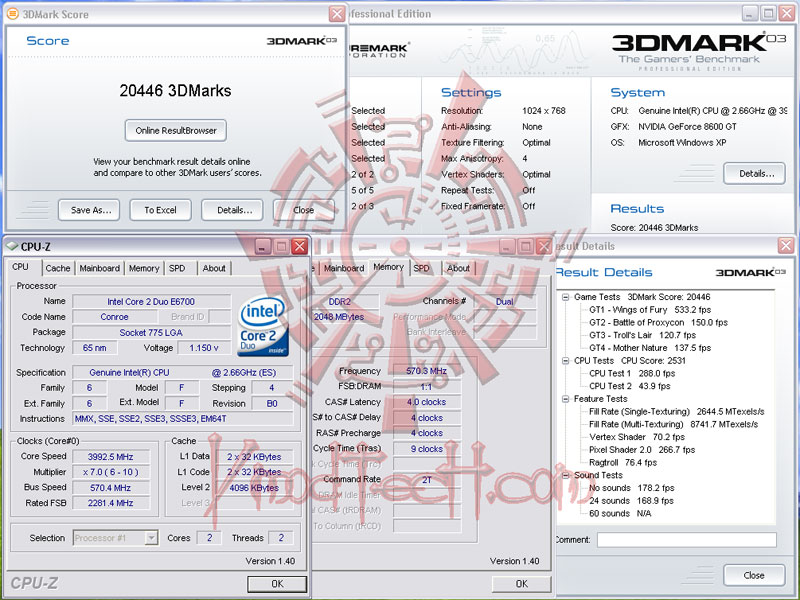Click the Intel Core 2 Duo logo
Viewport: 800px width, 600px height.
263,326
